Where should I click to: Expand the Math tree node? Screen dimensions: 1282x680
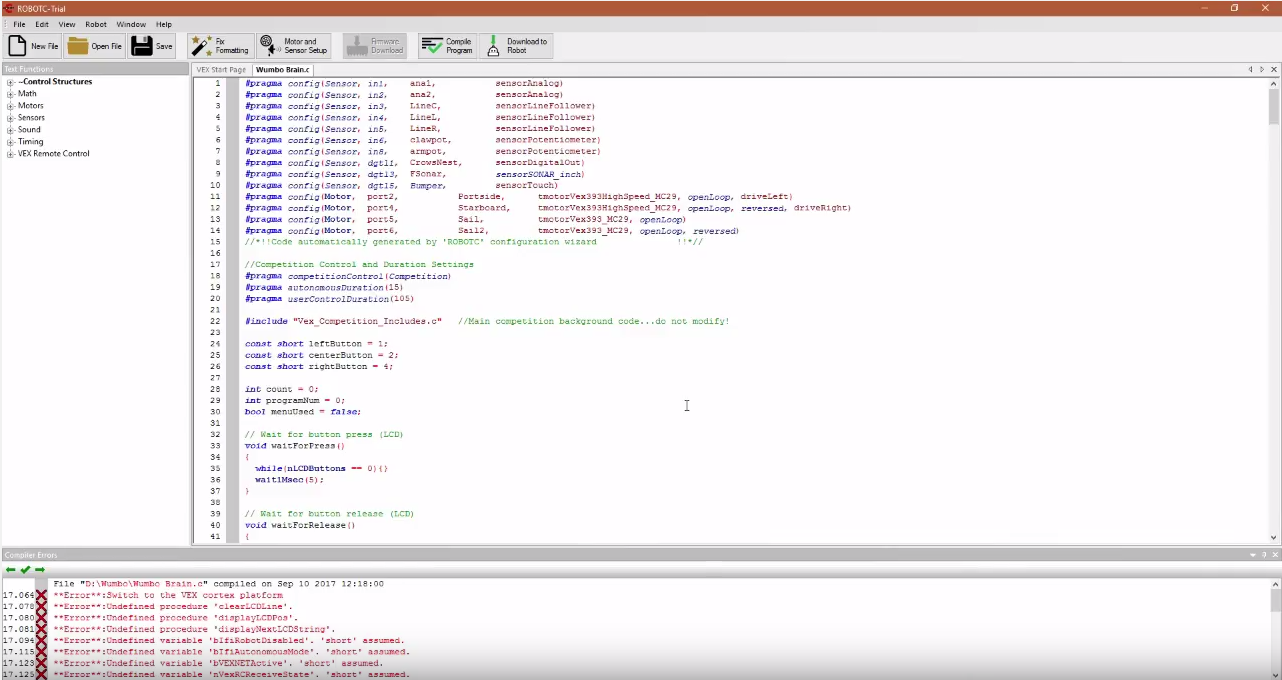pyautogui.click(x=10, y=94)
